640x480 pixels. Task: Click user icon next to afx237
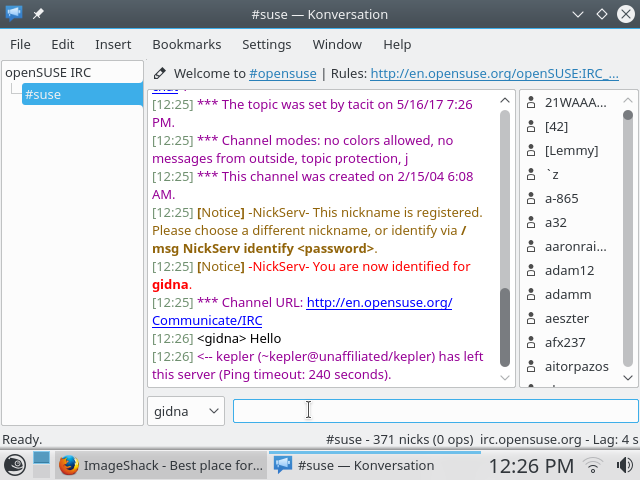pos(531,342)
